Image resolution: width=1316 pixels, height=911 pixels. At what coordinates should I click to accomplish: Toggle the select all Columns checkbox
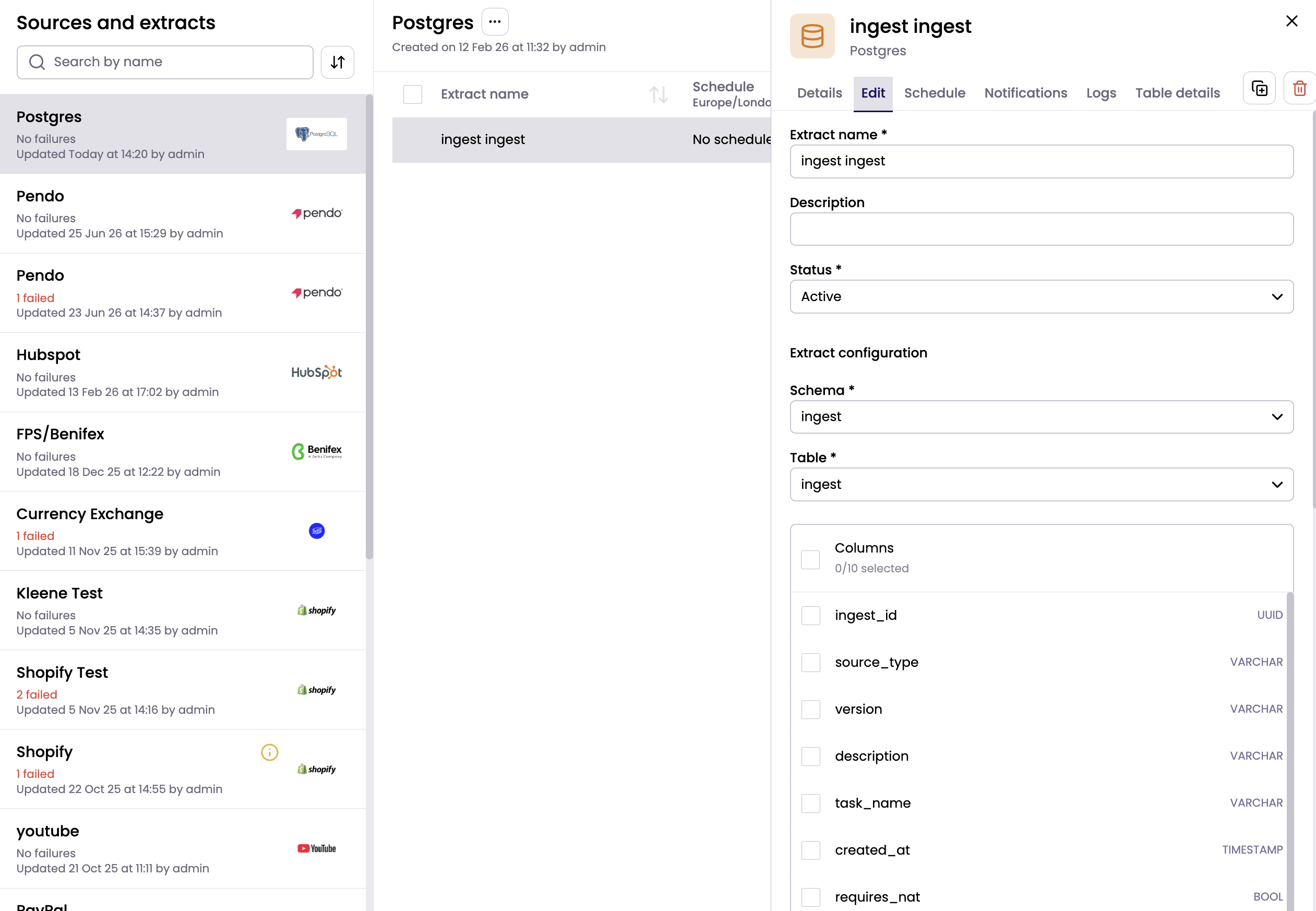pyautogui.click(x=810, y=559)
